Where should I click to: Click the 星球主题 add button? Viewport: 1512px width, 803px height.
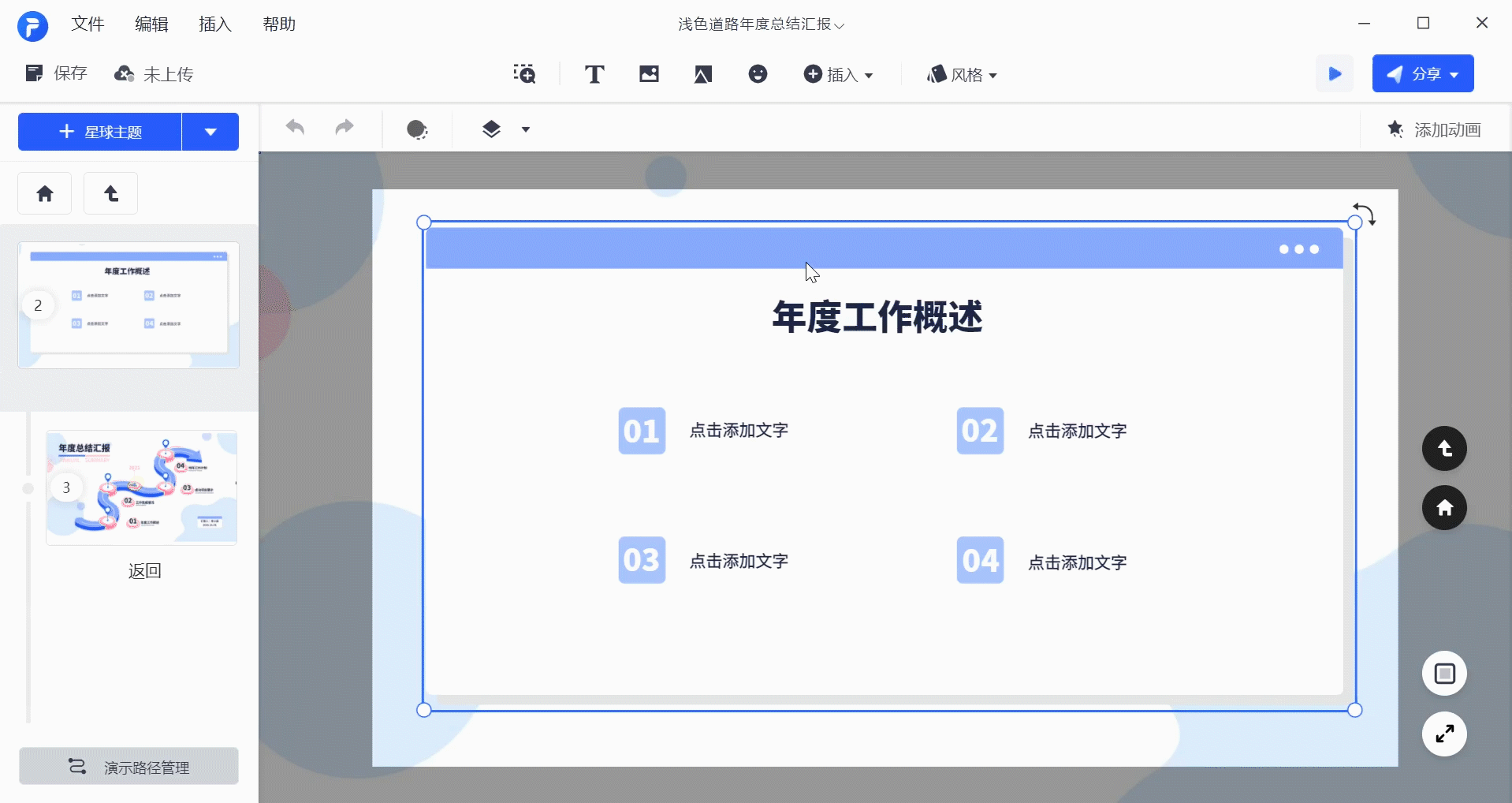100,132
